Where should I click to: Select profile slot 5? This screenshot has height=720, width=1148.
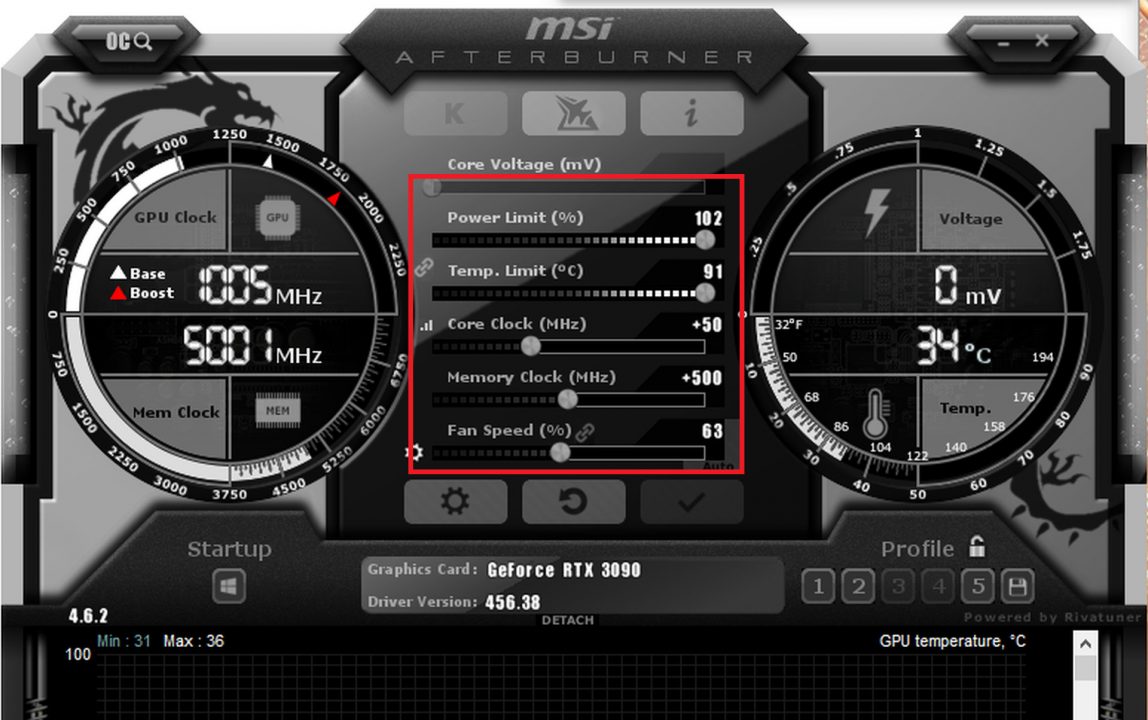pos(977,588)
